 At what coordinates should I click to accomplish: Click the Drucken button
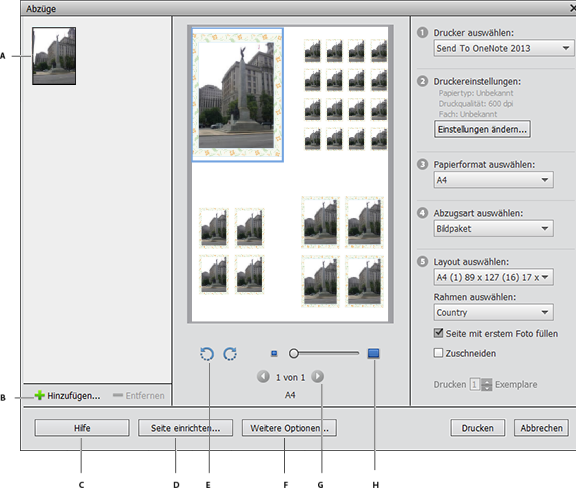click(478, 428)
